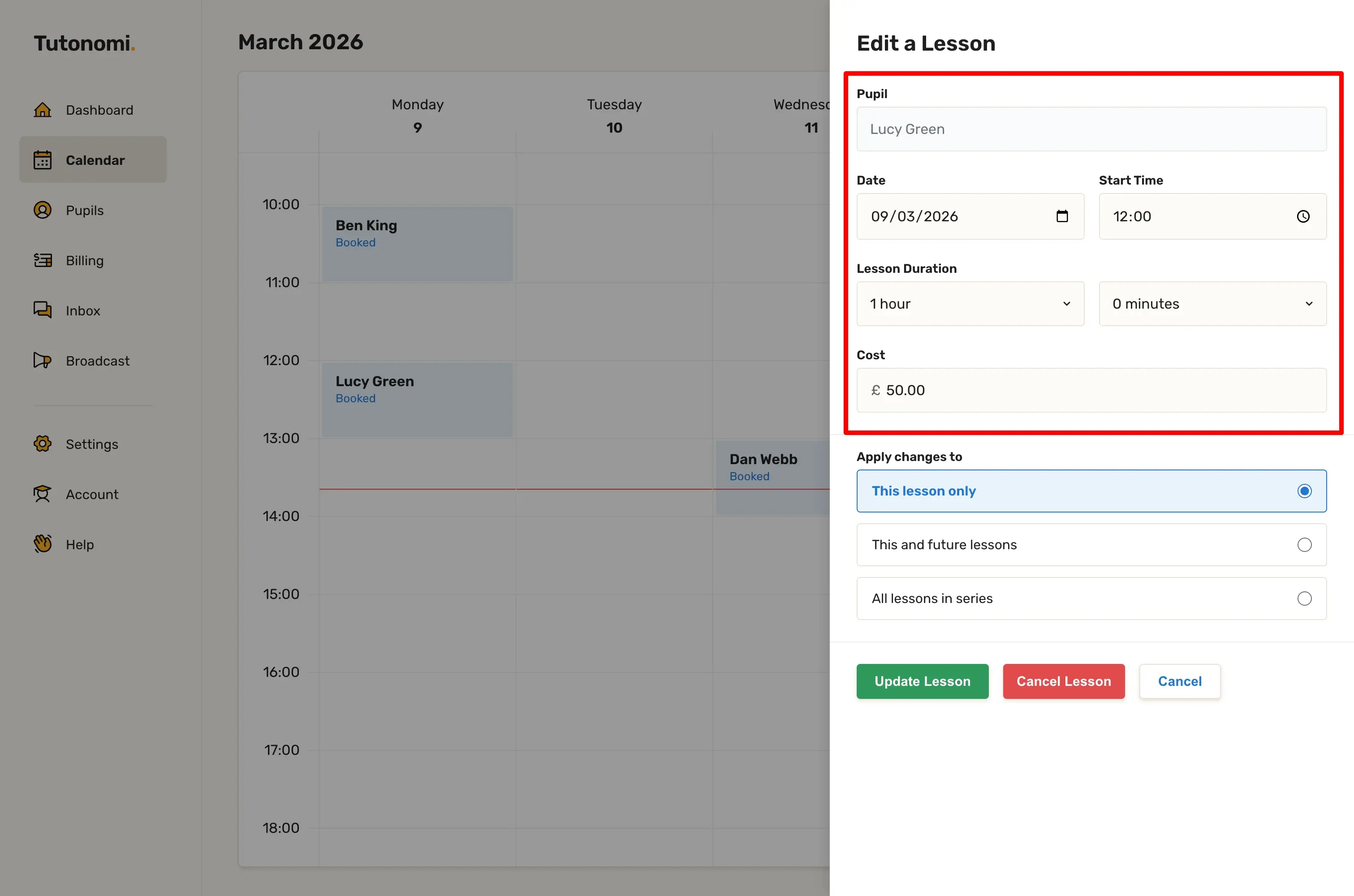1354x896 pixels.
Task: Select 'All lessons in series' radio
Action: 1304,599
